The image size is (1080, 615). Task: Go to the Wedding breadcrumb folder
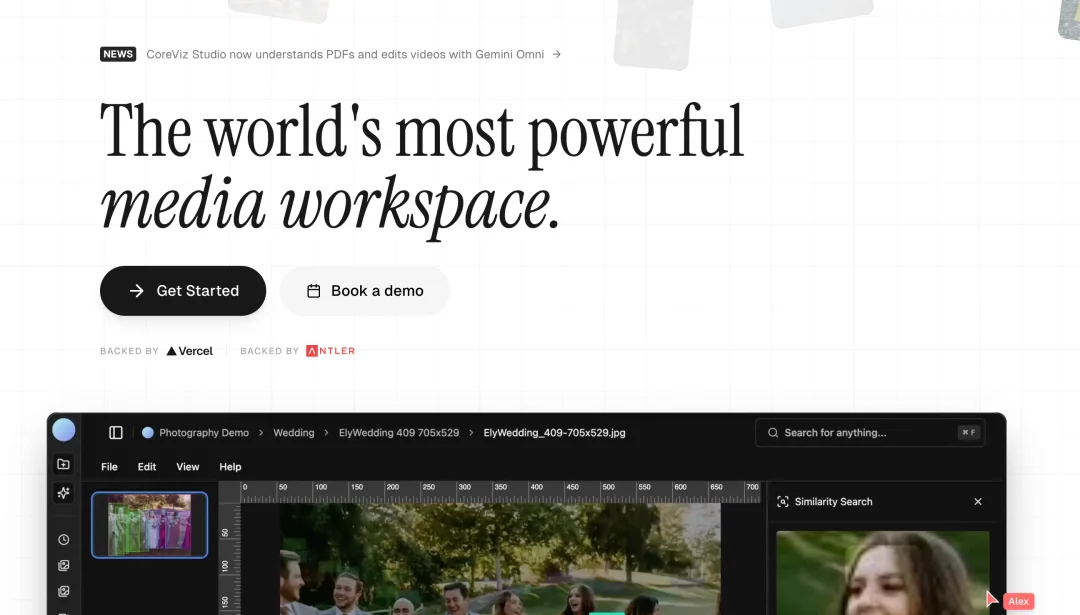pos(293,432)
